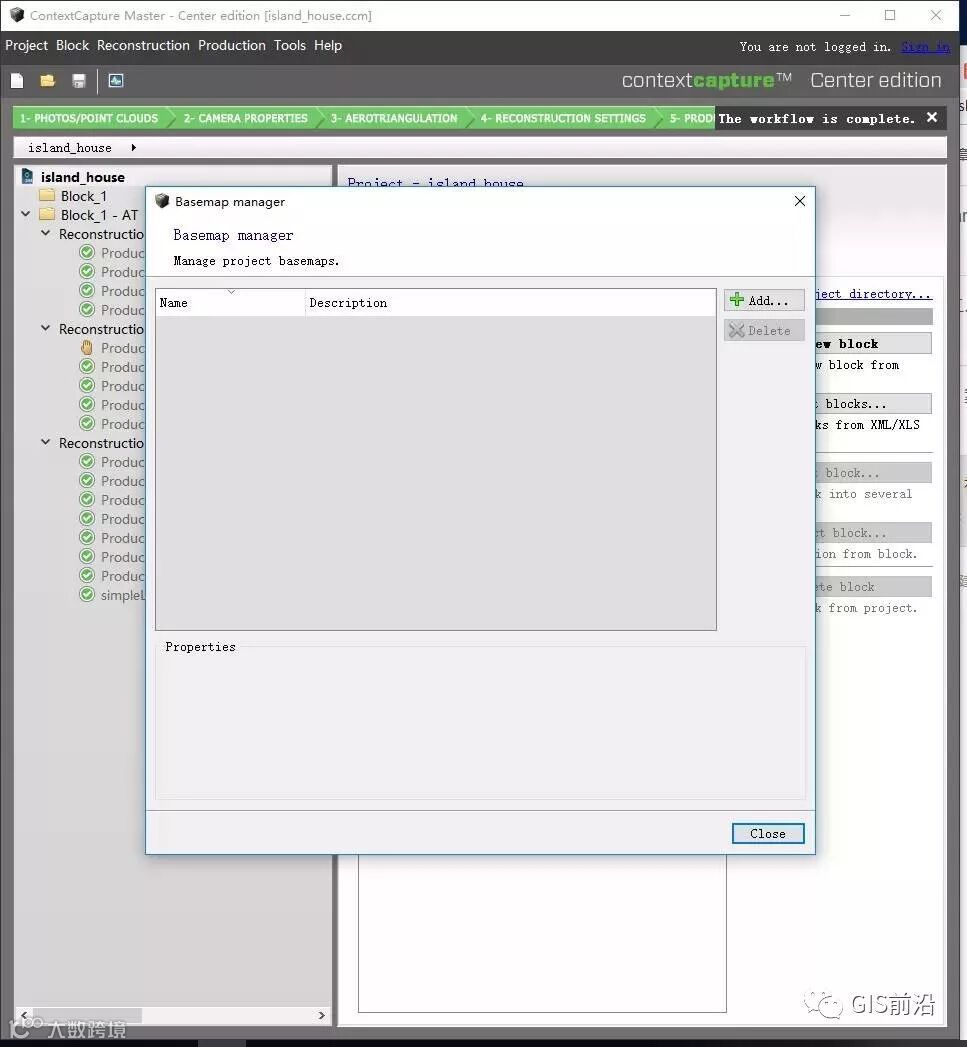Select the Block_1 tree item
The width and height of the screenshot is (967, 1047).
pos(83,196)
